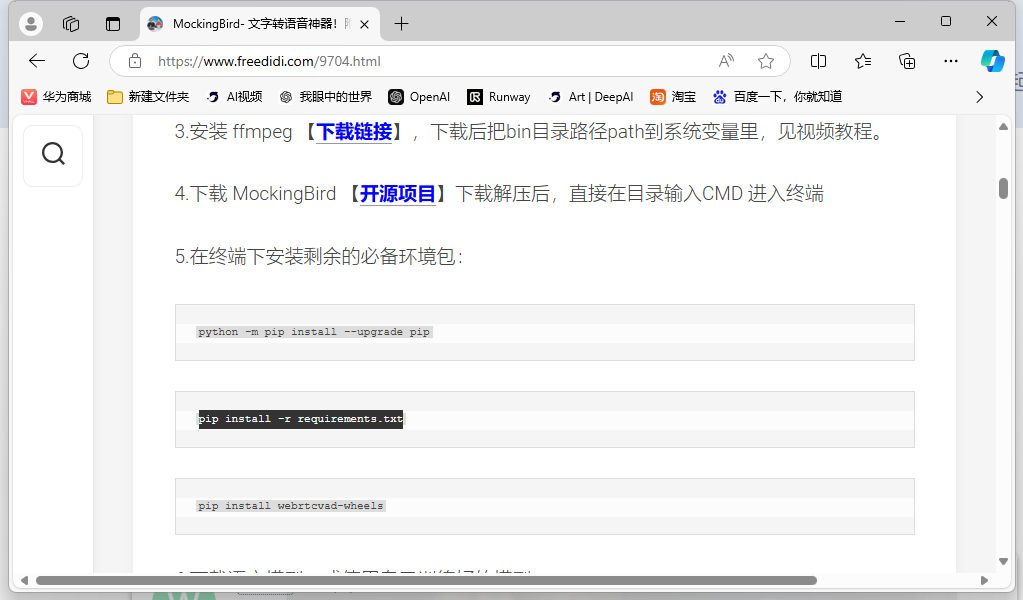Screen dimensions: 1023x600
Task: Go back to previous page
Action: click(37, 61)
